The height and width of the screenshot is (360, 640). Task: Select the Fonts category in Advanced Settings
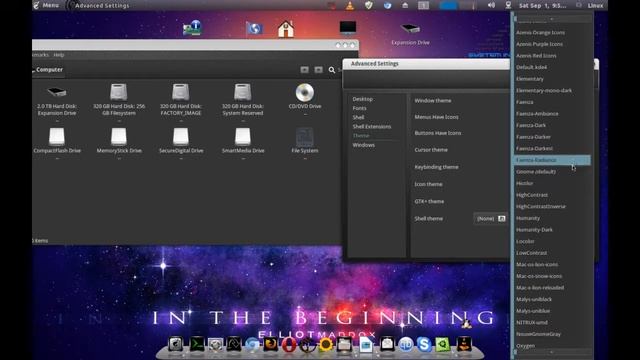point(359,108)
